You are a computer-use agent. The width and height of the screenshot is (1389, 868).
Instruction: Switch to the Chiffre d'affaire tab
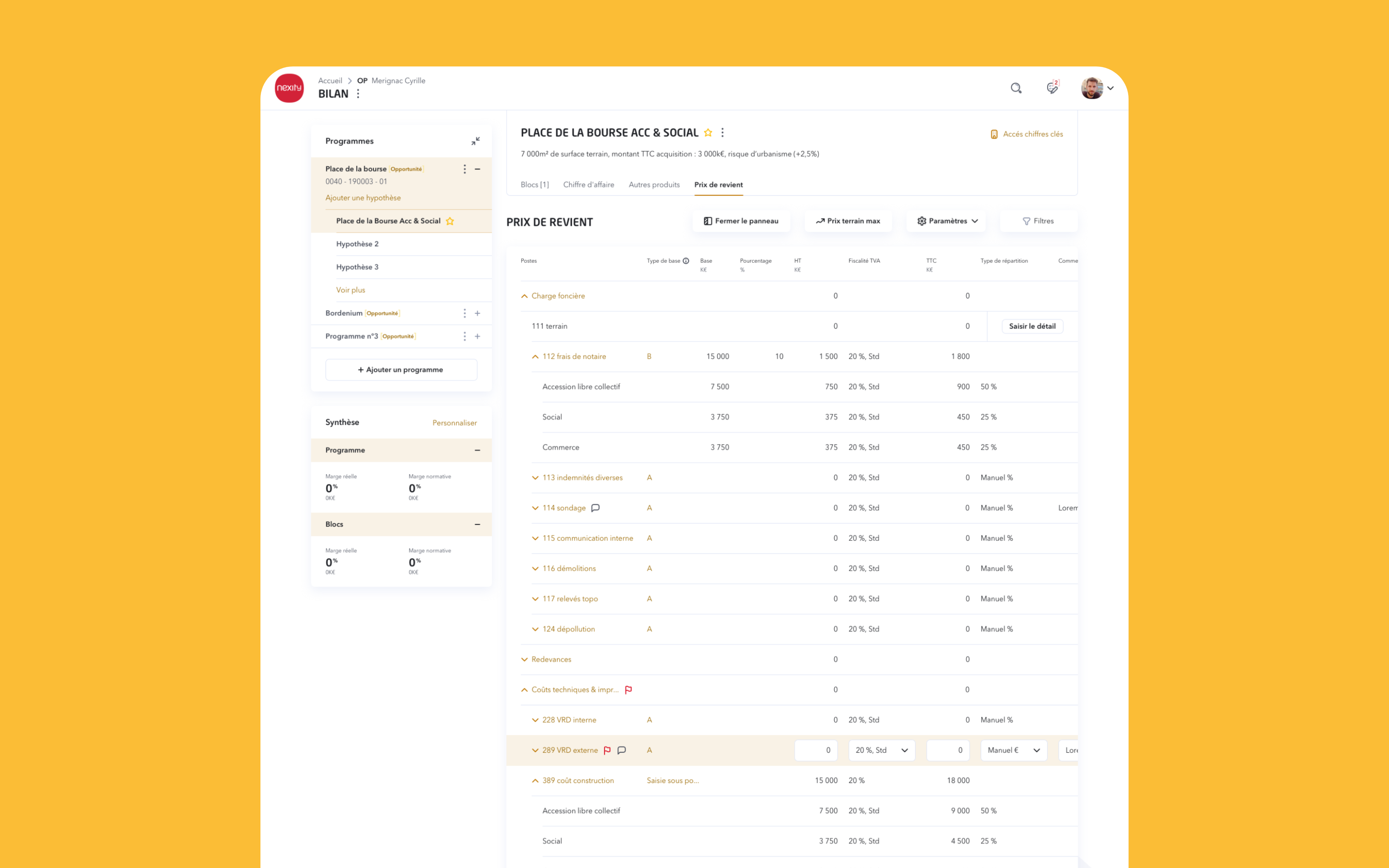589,184
